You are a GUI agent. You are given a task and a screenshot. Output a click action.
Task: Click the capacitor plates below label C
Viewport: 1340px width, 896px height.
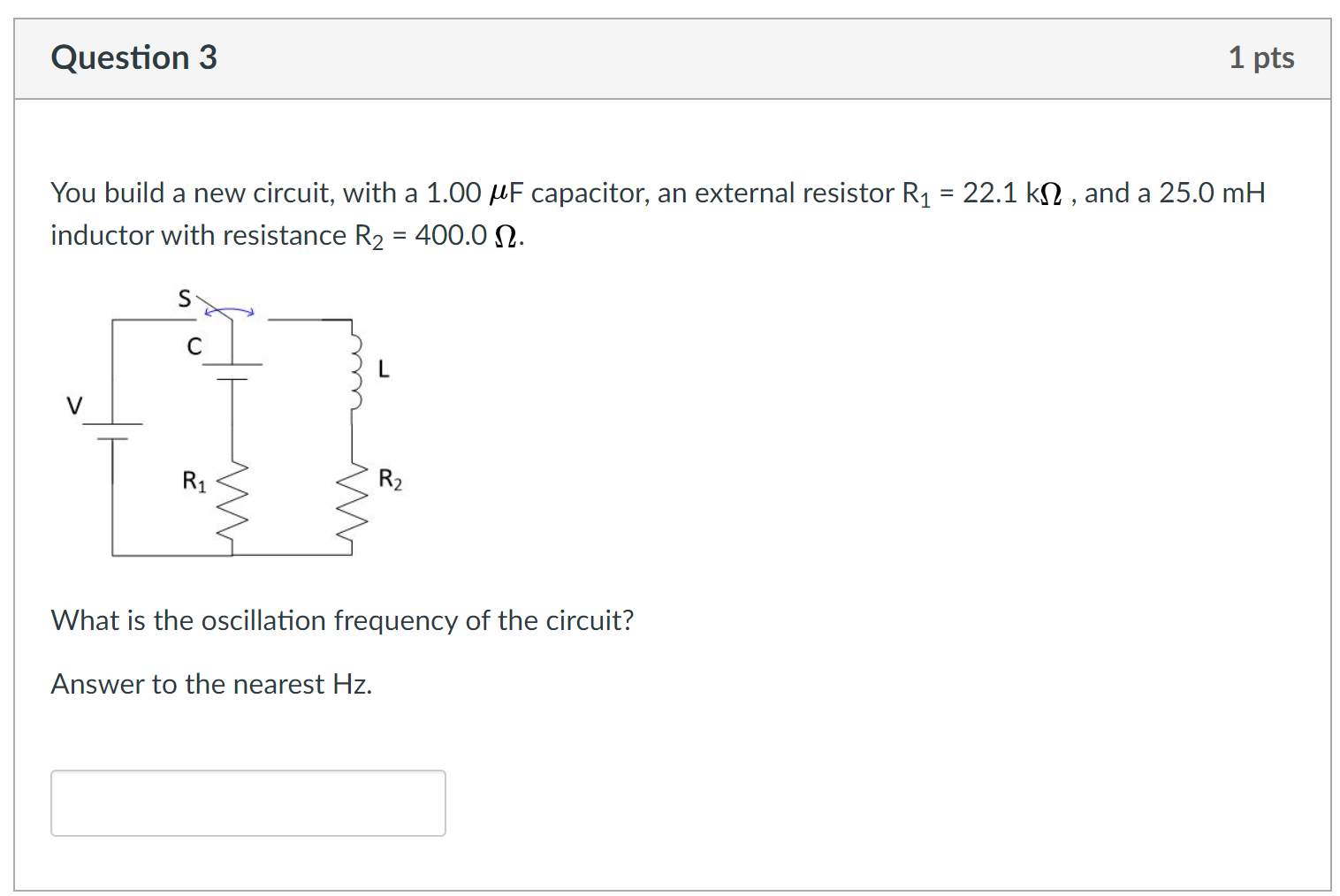232,371
